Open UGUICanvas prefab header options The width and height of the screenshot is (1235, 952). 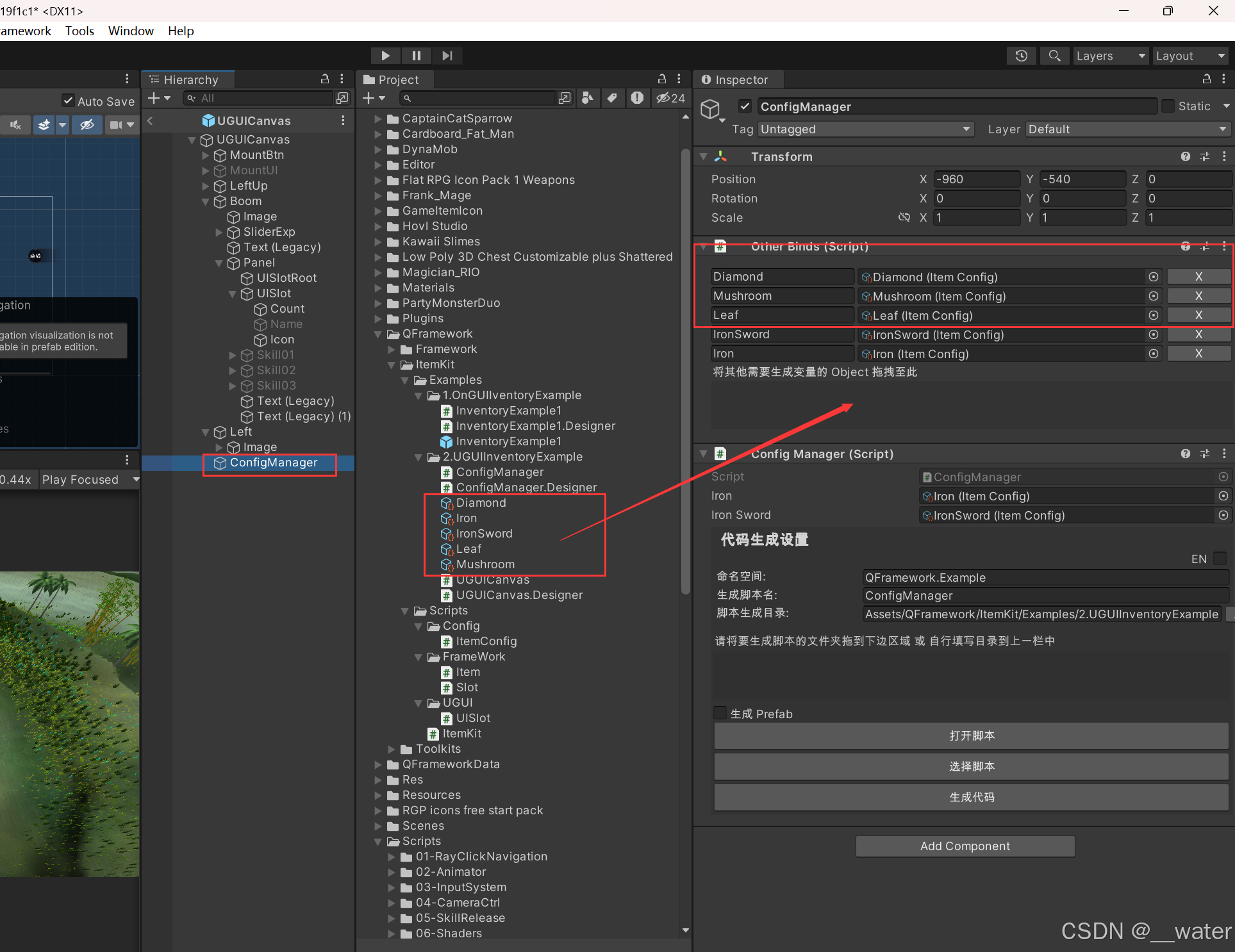point(343,120)
